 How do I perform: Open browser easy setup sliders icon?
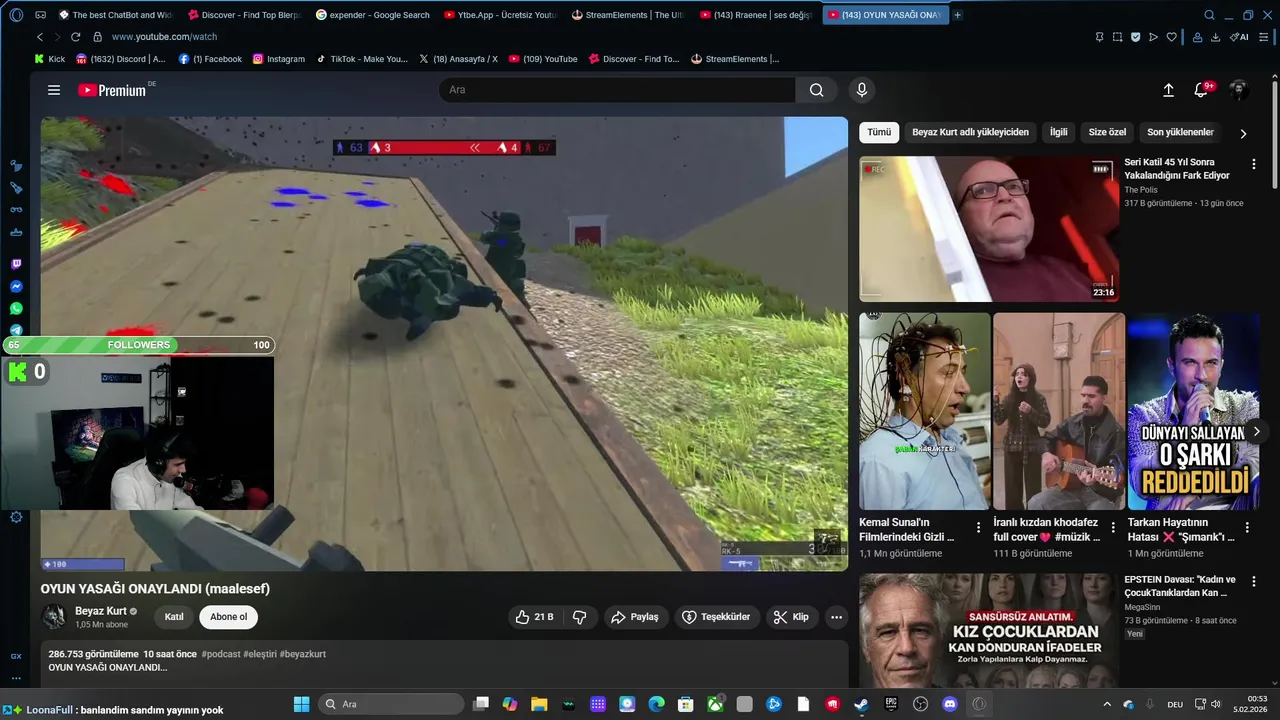pyautogui.click(x=1265, y=37)
